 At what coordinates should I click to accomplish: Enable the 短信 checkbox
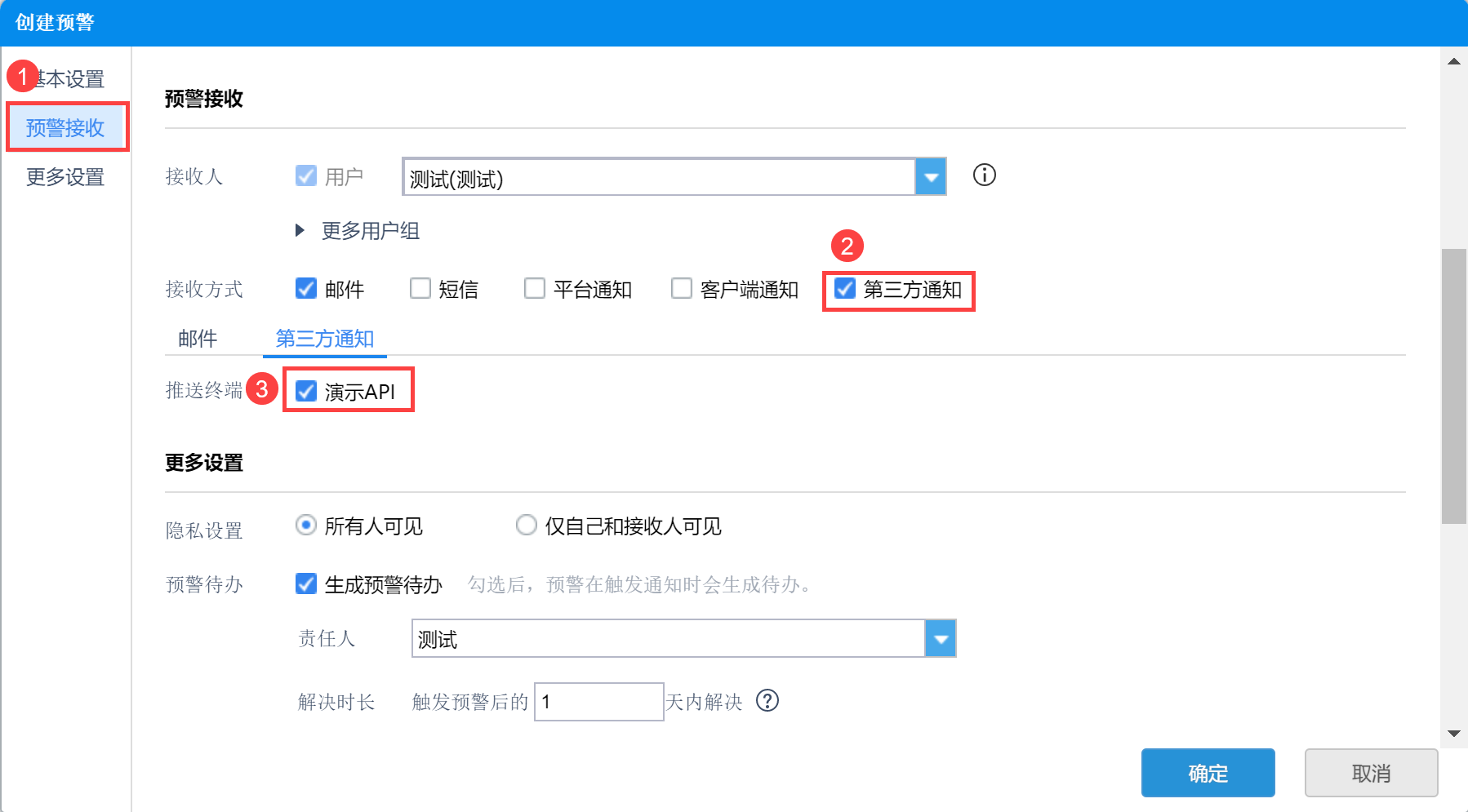point(420,288)
